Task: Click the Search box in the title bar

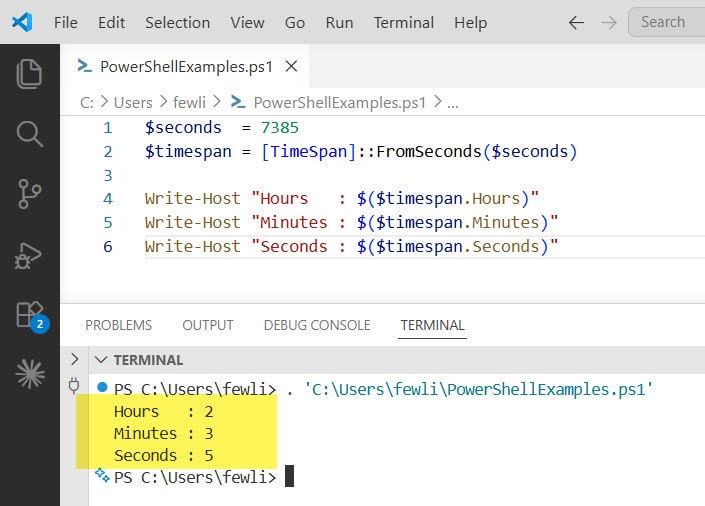Action: pos(667,22)
